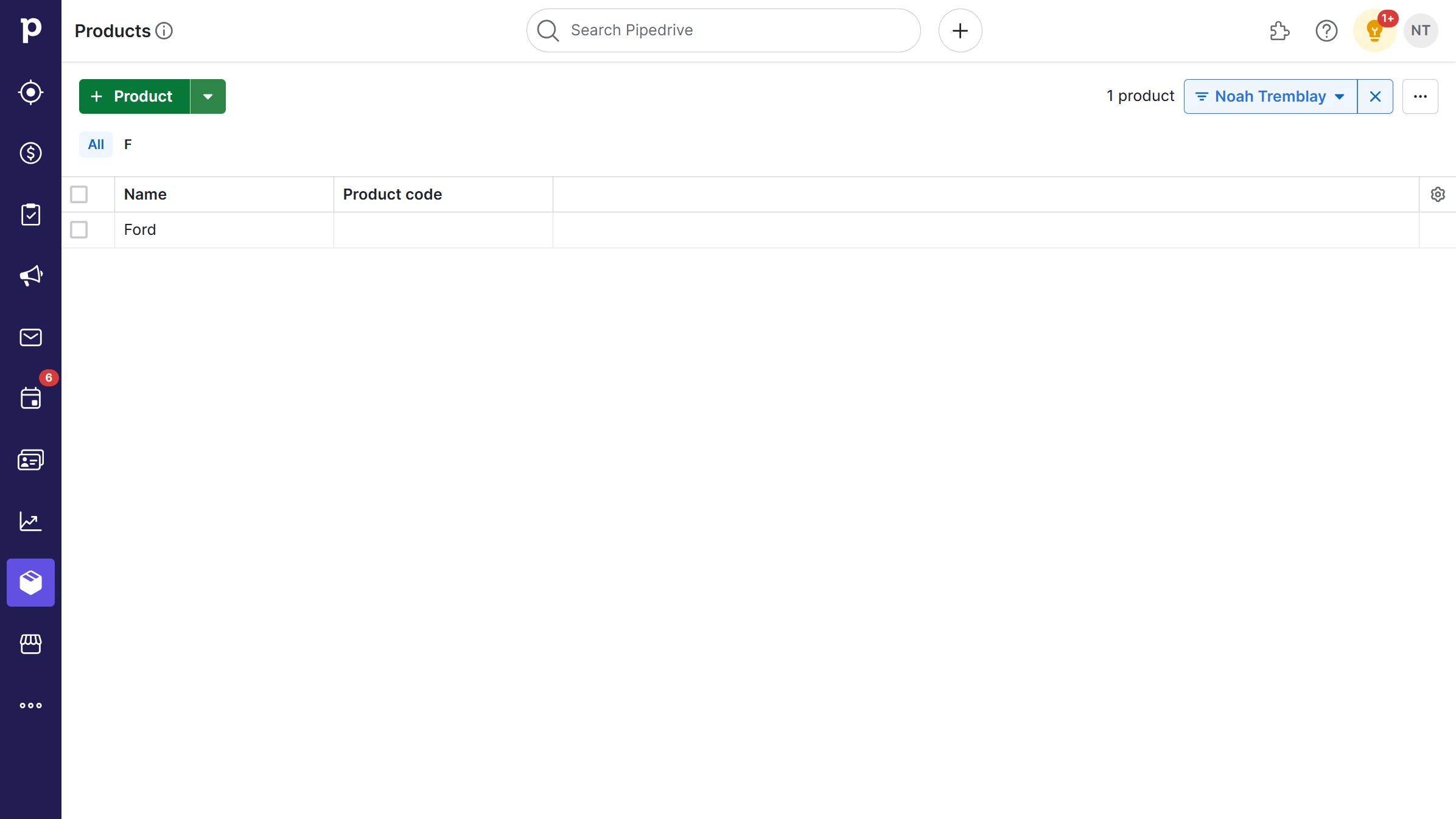
Task: Open Projects clipboard icon in sidebar
Action: click(30, 215)
